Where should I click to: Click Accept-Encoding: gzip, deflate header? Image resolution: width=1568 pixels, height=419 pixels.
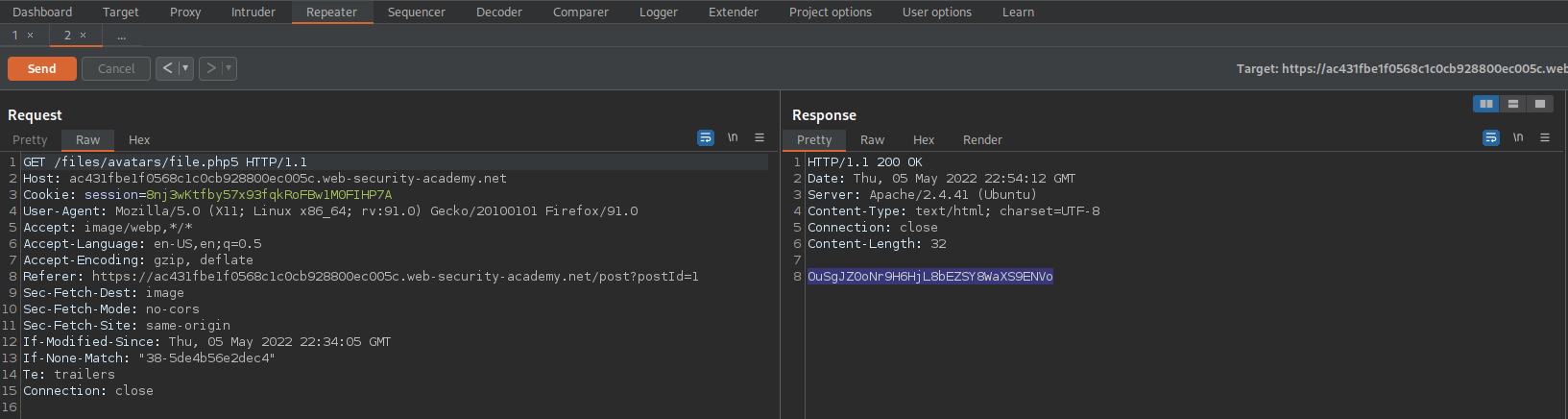tap(138, 259)
